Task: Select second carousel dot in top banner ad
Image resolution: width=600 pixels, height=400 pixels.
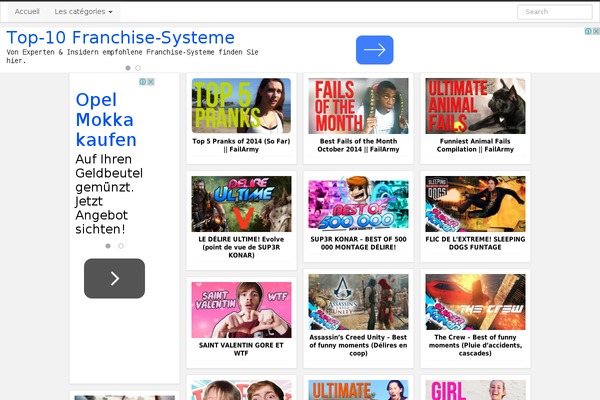Action: pos(138,68)
